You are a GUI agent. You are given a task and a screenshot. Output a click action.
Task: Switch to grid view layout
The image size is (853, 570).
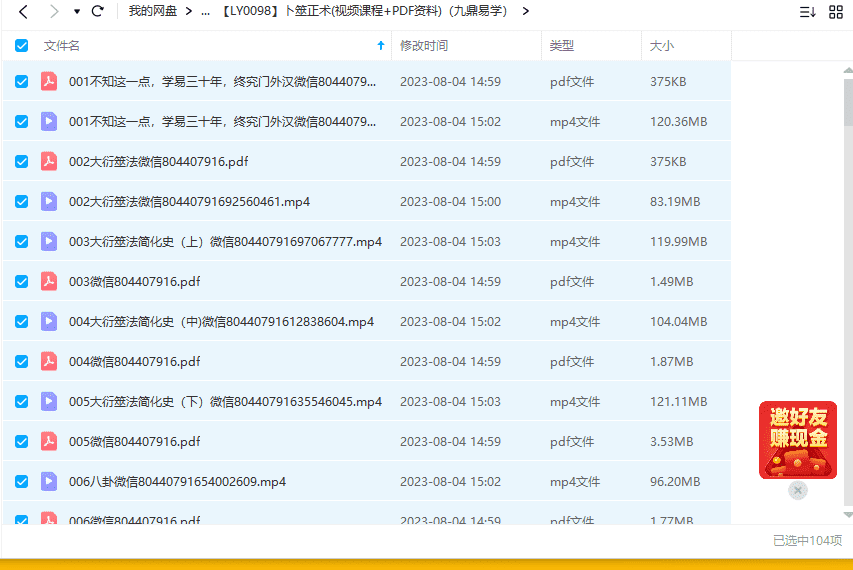click(836, 12)
